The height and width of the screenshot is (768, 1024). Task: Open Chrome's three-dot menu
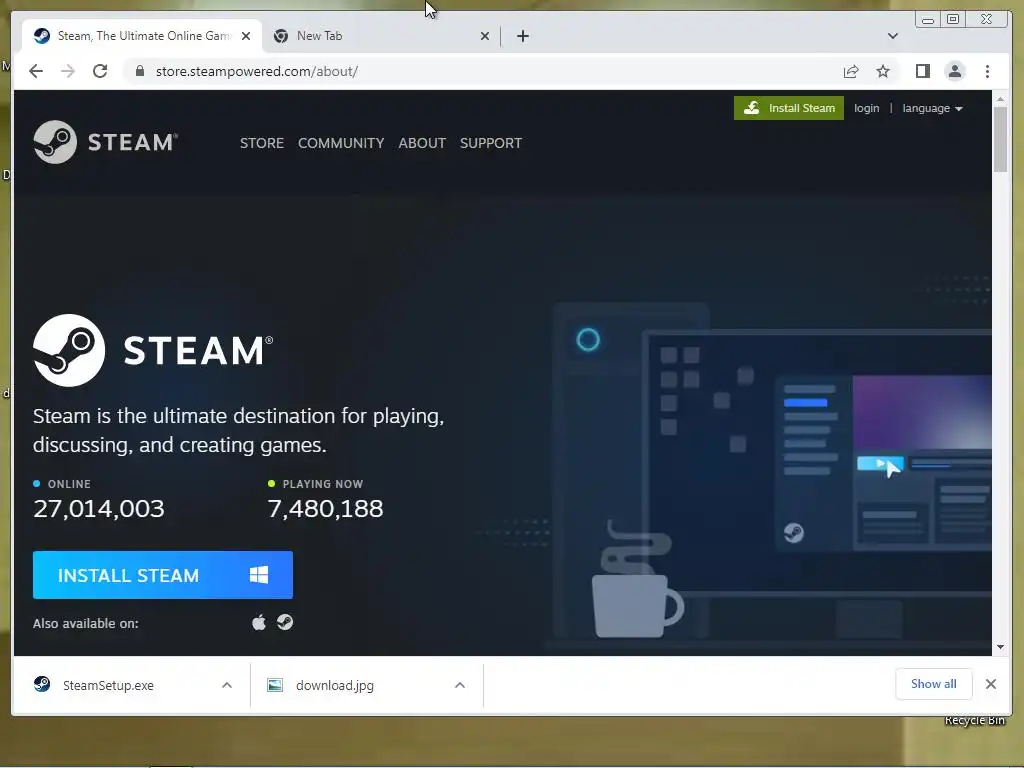987,71
